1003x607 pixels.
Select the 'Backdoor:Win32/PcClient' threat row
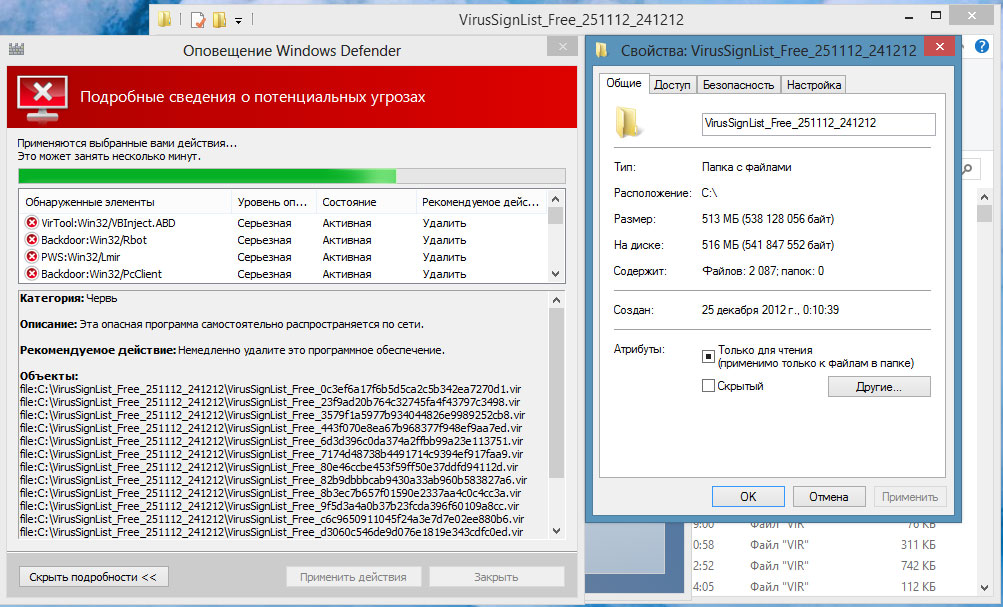point(283,274)
